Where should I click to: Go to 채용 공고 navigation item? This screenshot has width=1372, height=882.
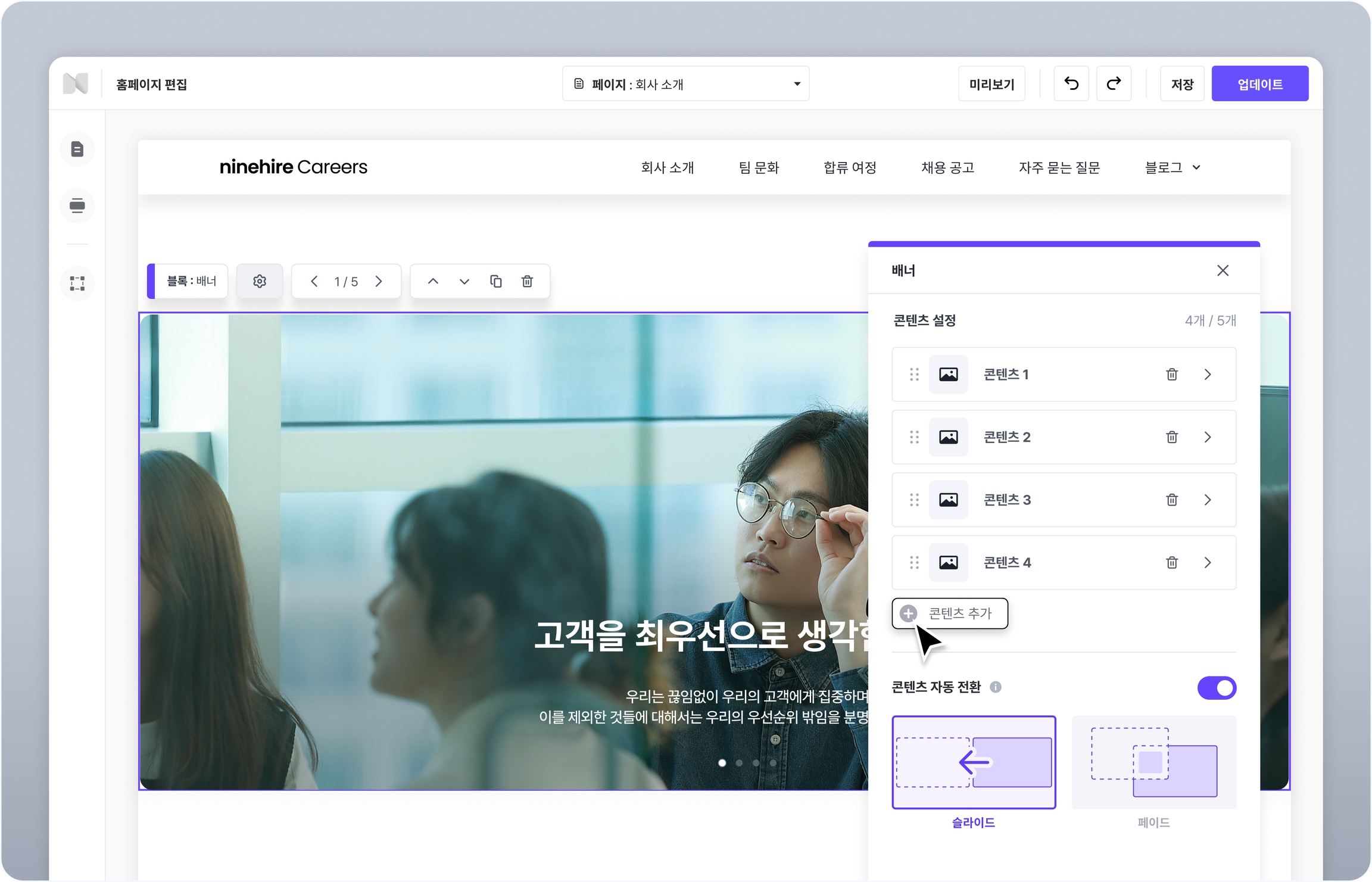coord(947,168)
